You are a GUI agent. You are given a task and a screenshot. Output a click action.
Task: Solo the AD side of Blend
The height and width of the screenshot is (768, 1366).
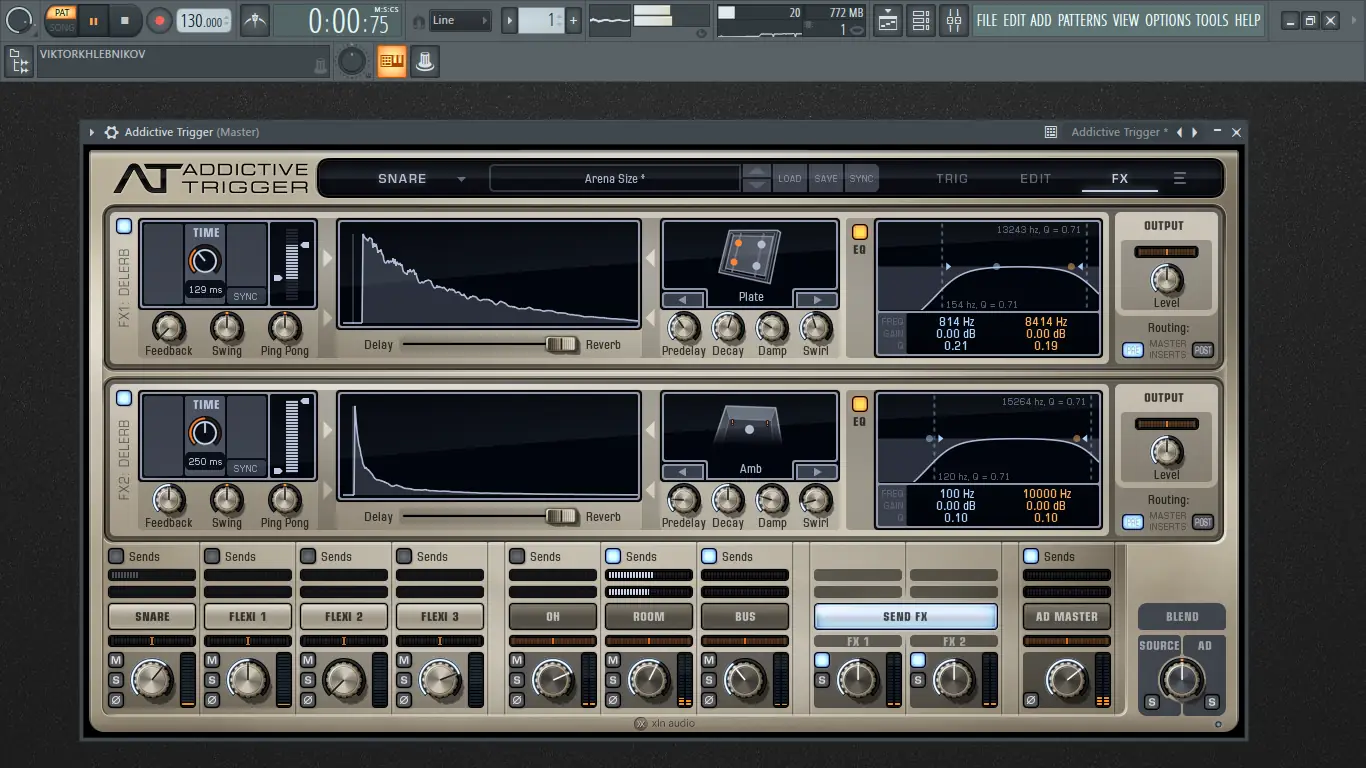point(1211,702)
